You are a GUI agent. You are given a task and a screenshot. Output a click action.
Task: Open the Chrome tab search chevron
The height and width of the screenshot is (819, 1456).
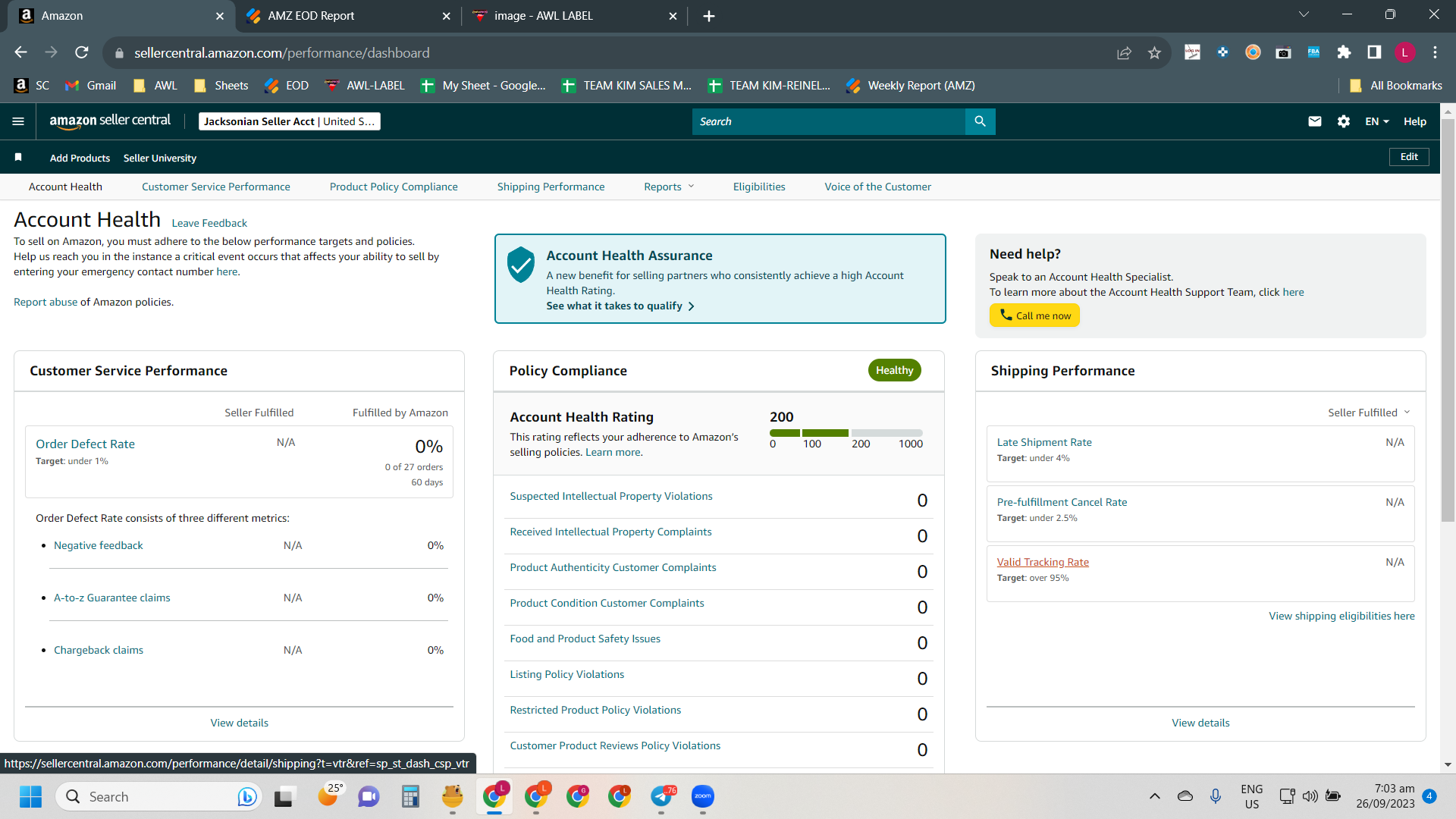click(x=1304, y=14)
